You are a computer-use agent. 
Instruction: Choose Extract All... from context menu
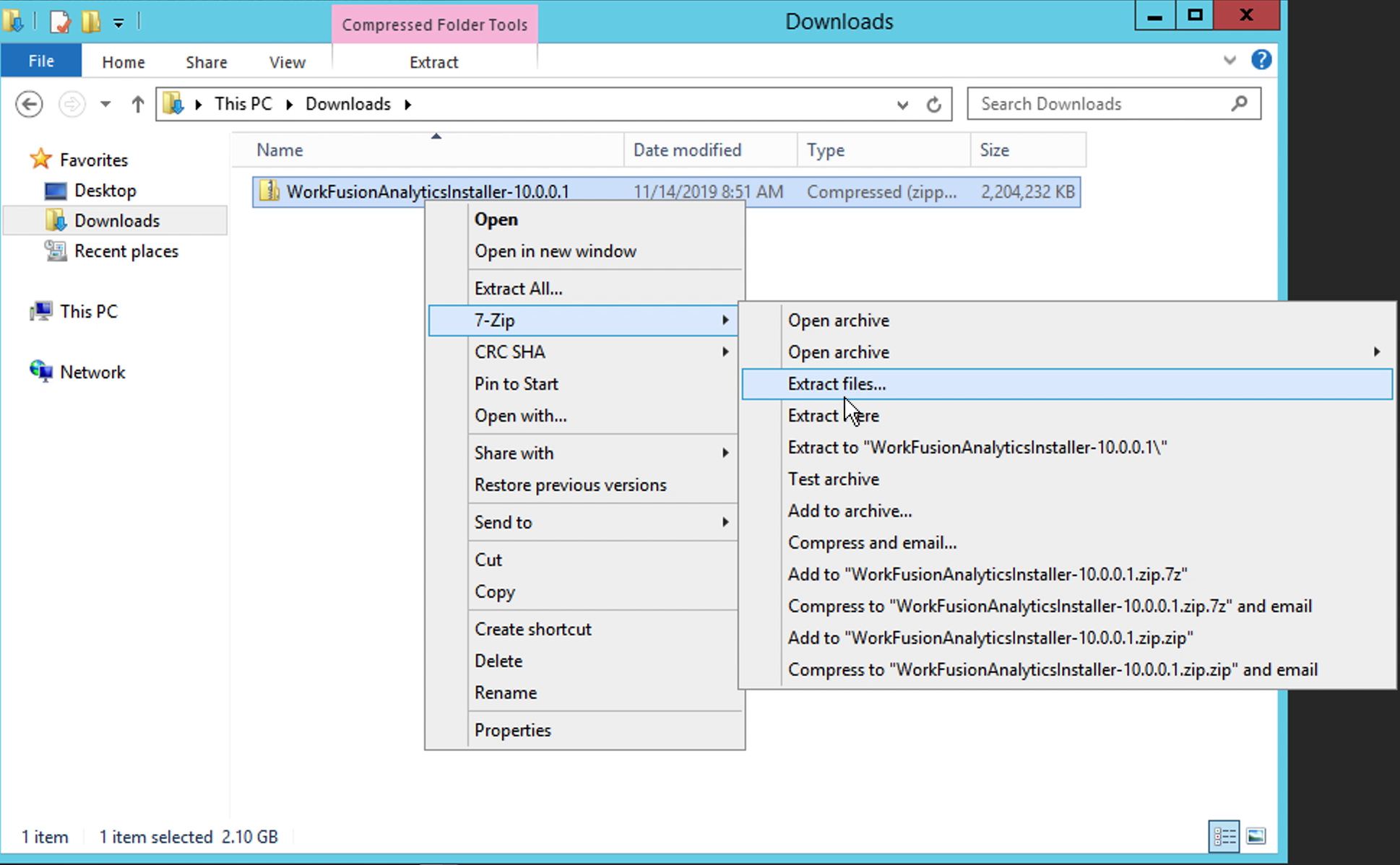[585, 289]
